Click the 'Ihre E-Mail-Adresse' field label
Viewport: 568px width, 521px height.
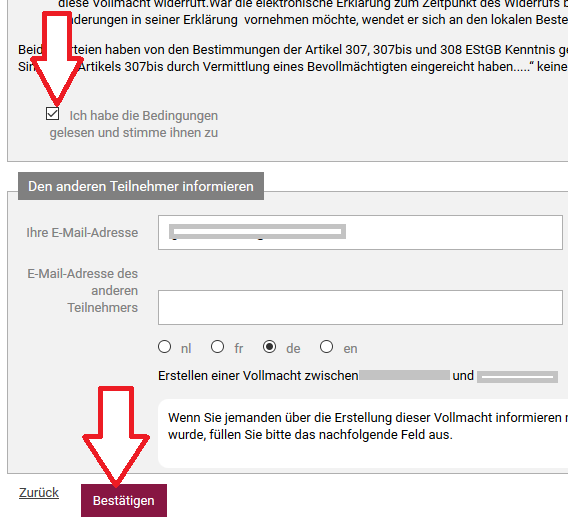click(x=82, y=233)
